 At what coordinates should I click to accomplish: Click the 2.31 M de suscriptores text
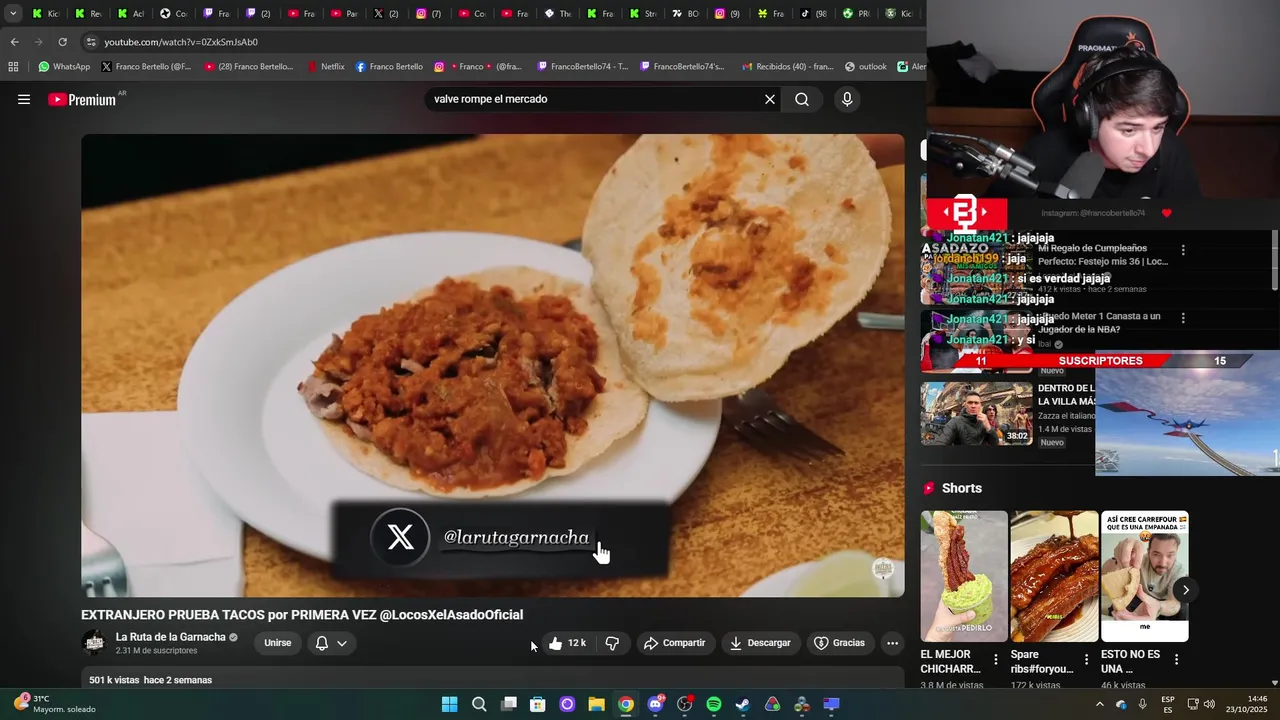(x=156, y=651)
